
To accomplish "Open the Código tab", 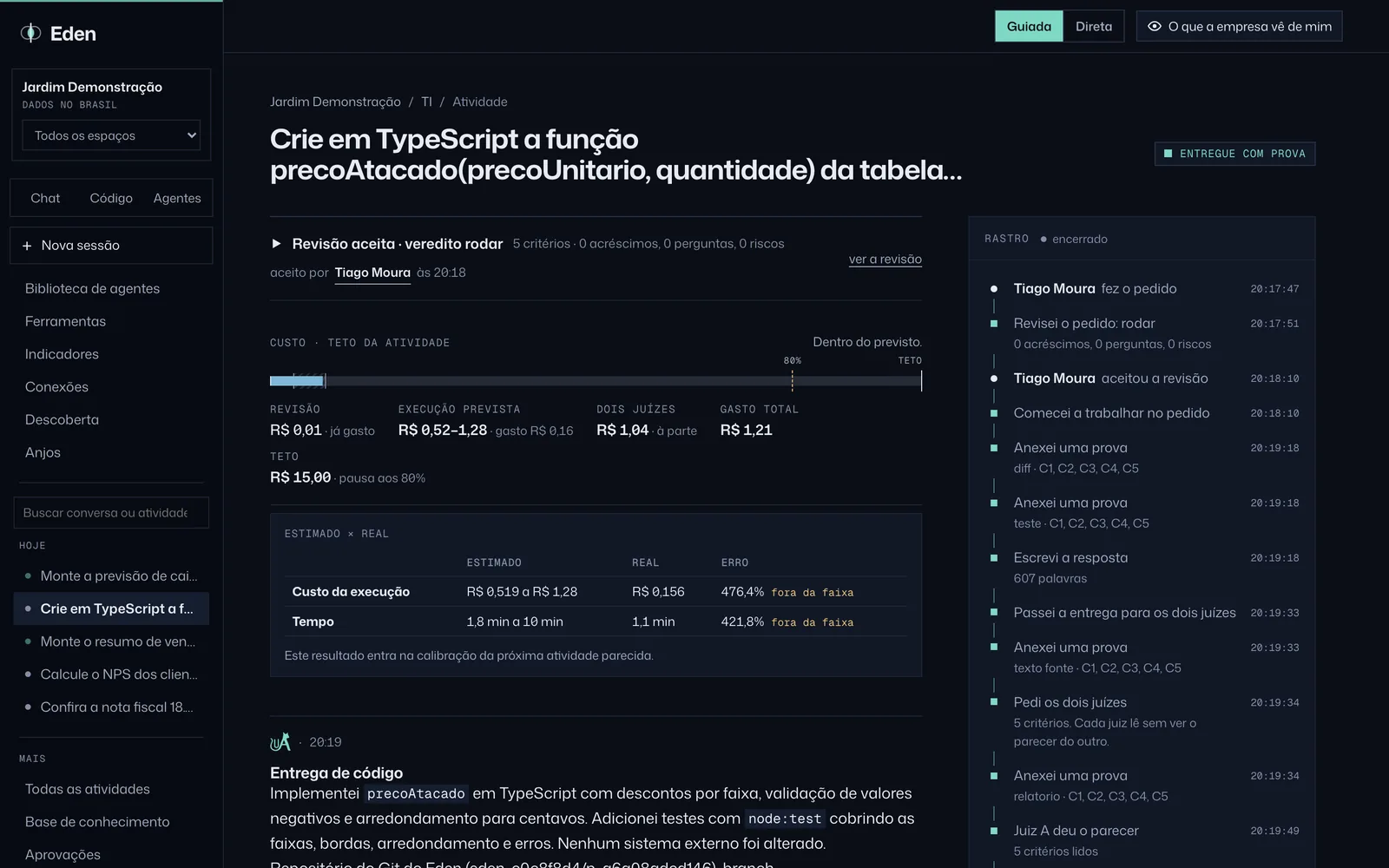I will [111, 198].
